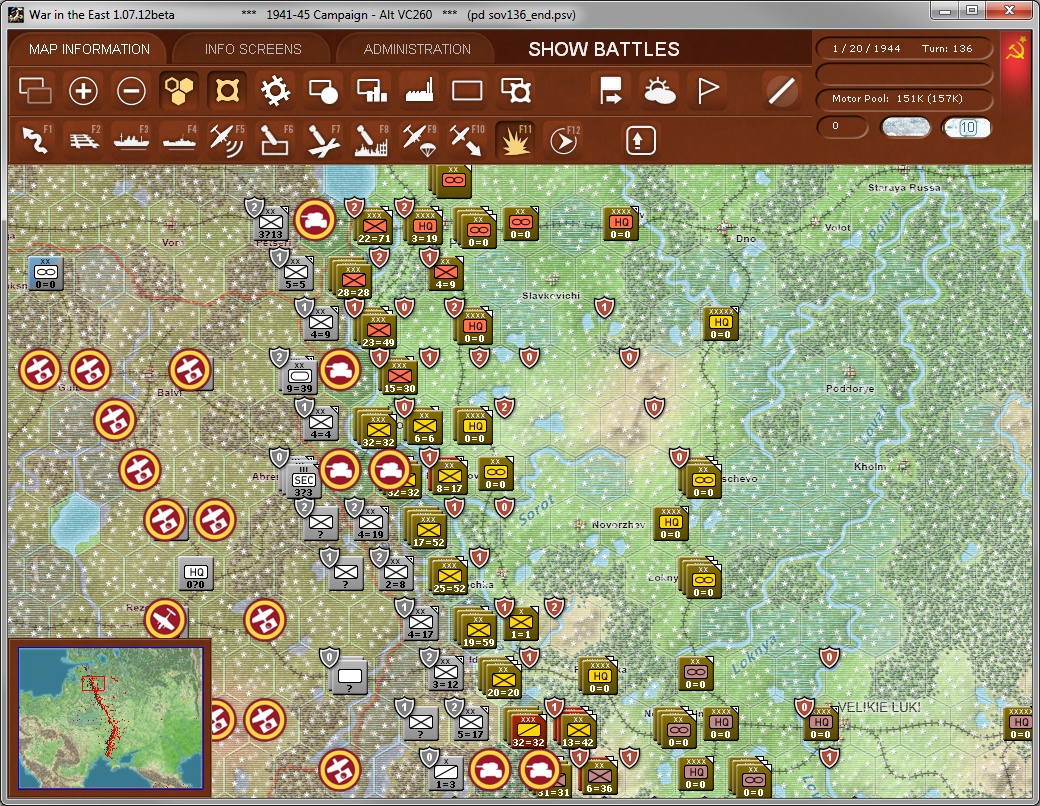This screenshot has width=1040, height=806.
Task: Select the F8 bomb city icon
Action: (x=371, y=140)
